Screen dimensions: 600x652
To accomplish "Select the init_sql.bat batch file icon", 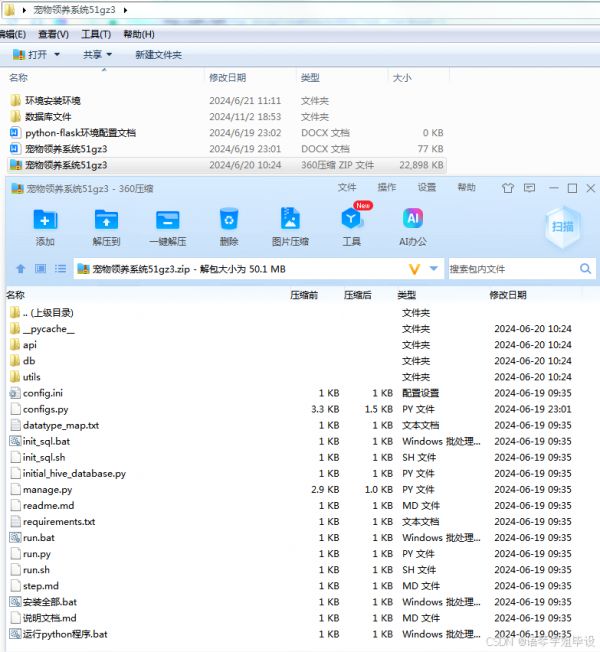I will (15, 441).
